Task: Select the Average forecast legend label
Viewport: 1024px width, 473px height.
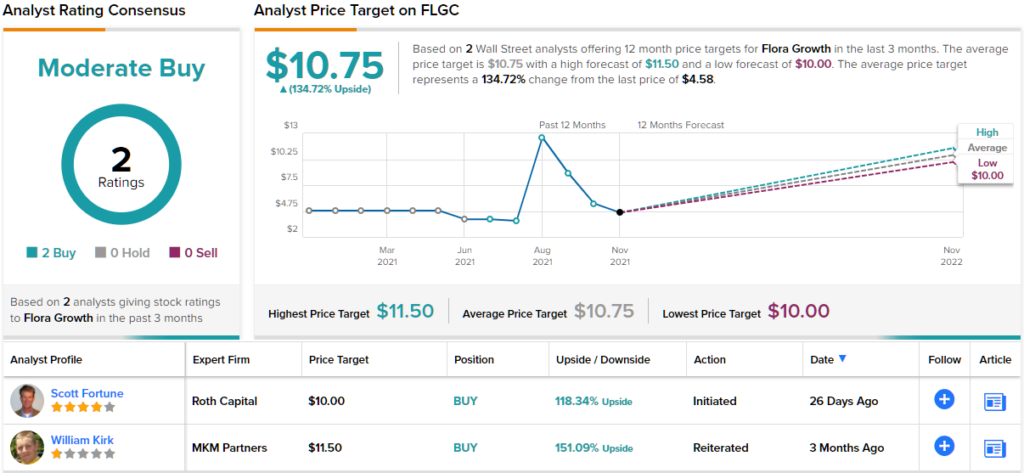Action: coord(987,147)
